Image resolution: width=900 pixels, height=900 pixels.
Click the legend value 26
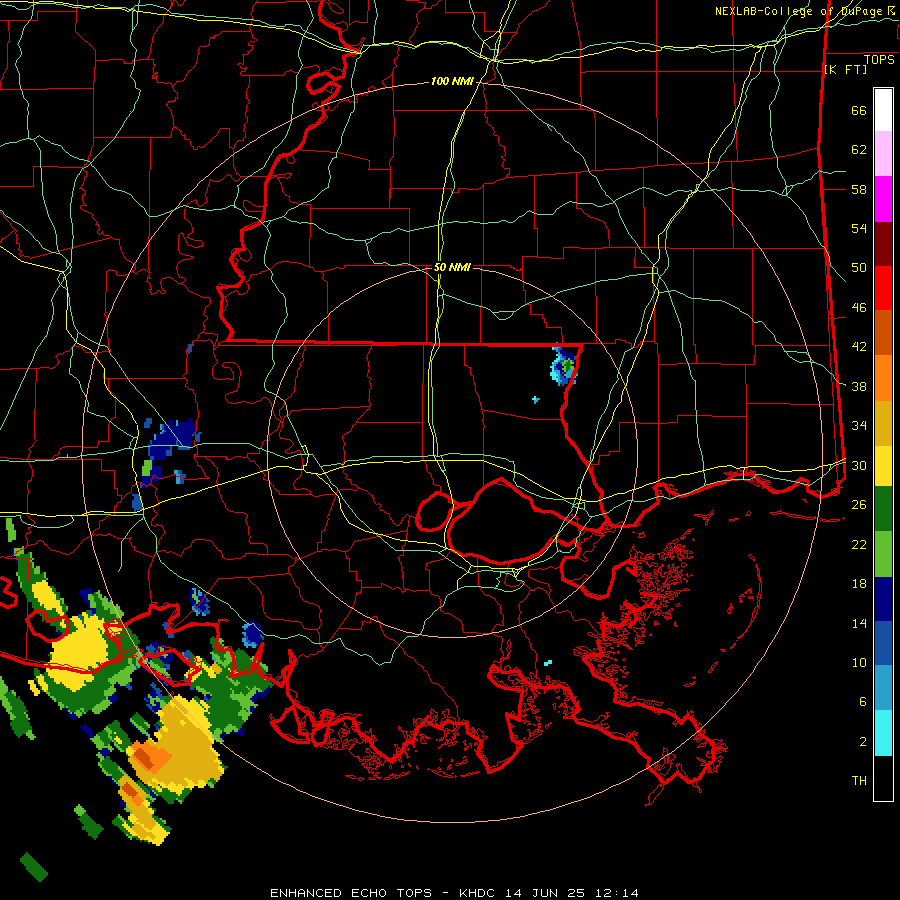tap(859, 505)
